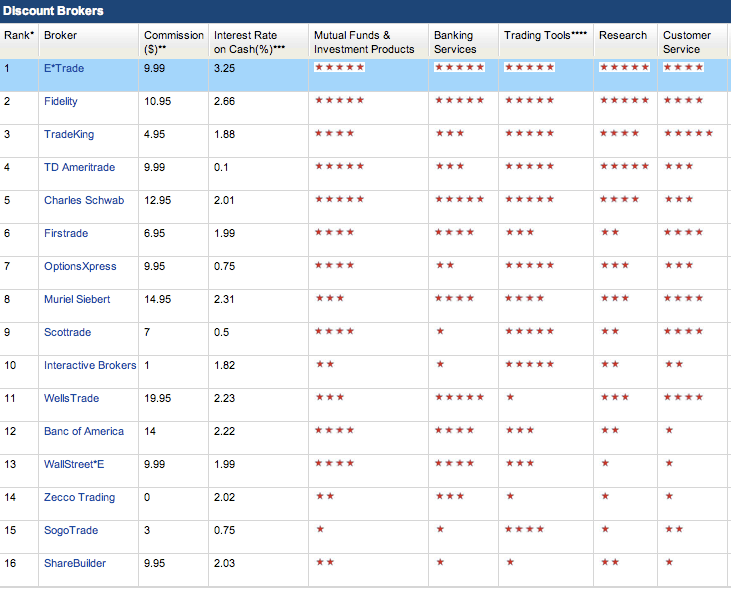
Task: Click ShareBuilder's Mutual Funds two-star rating
Action: (x=324, y=562)
